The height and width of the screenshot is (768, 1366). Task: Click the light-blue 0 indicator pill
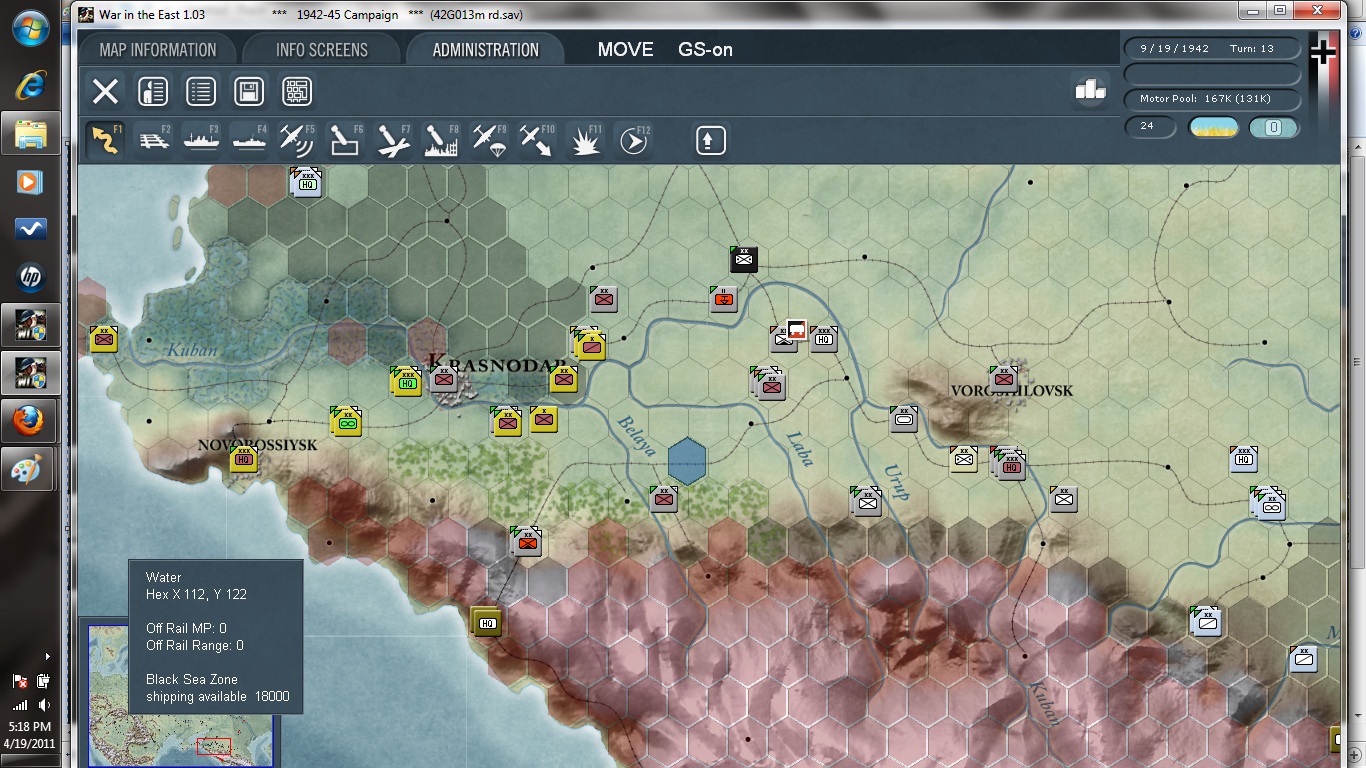point(1274,127)
